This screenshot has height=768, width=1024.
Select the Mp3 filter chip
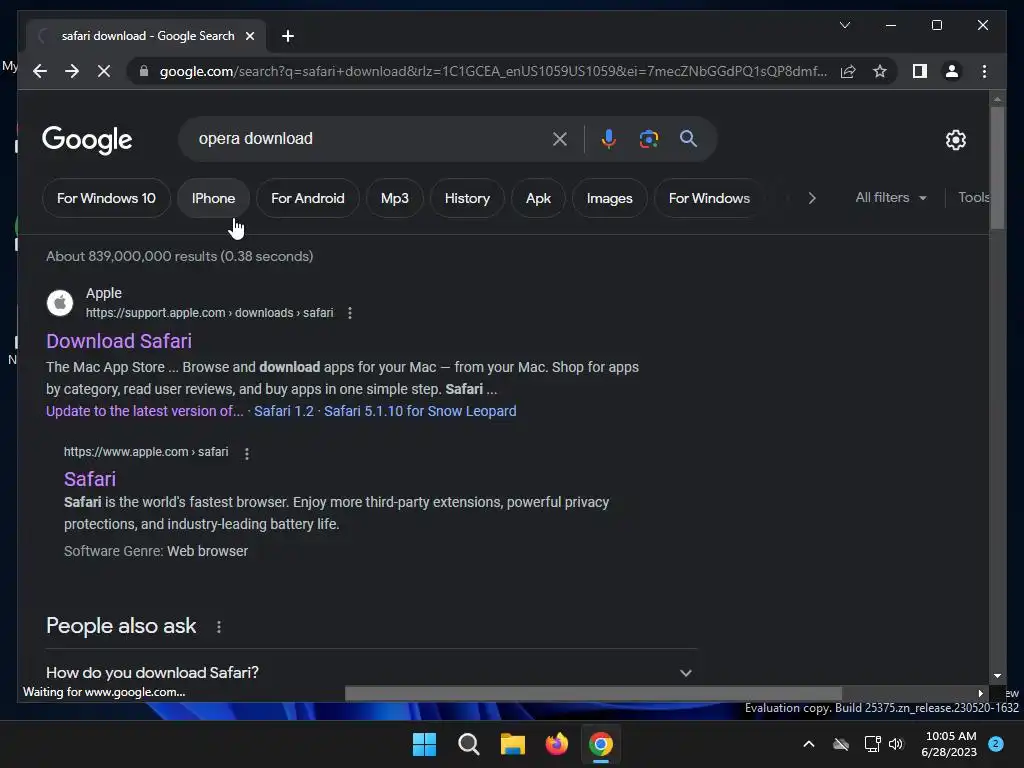point(394,198)
